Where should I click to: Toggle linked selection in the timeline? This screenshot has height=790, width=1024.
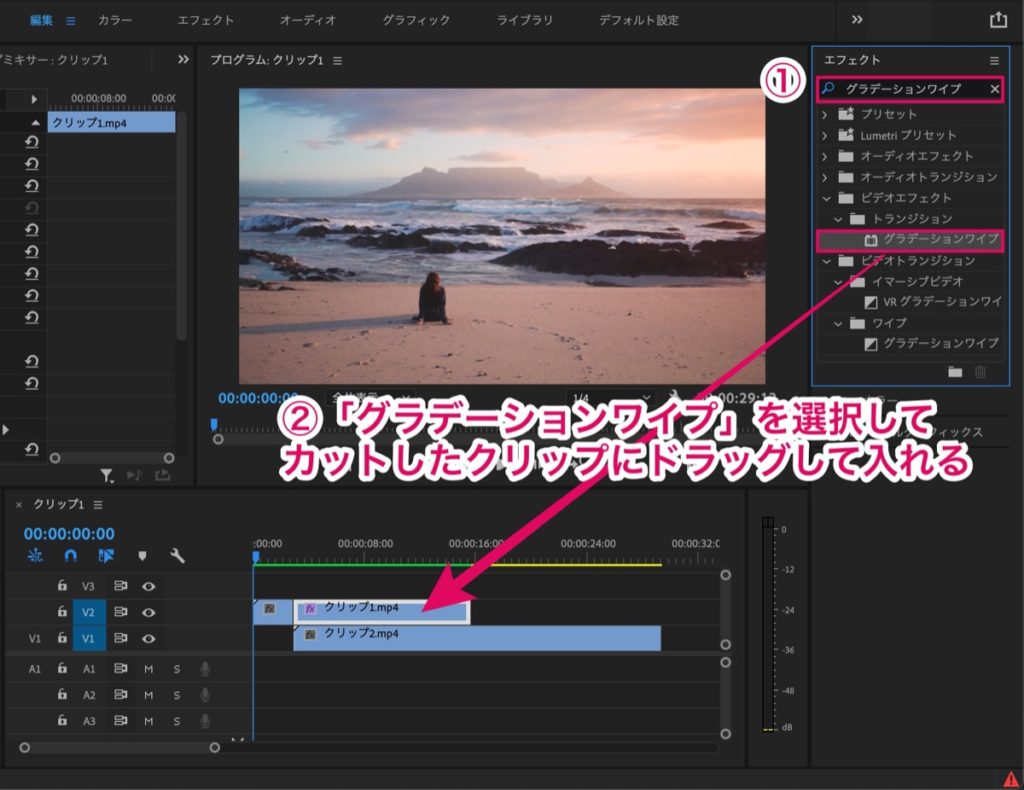106,556
